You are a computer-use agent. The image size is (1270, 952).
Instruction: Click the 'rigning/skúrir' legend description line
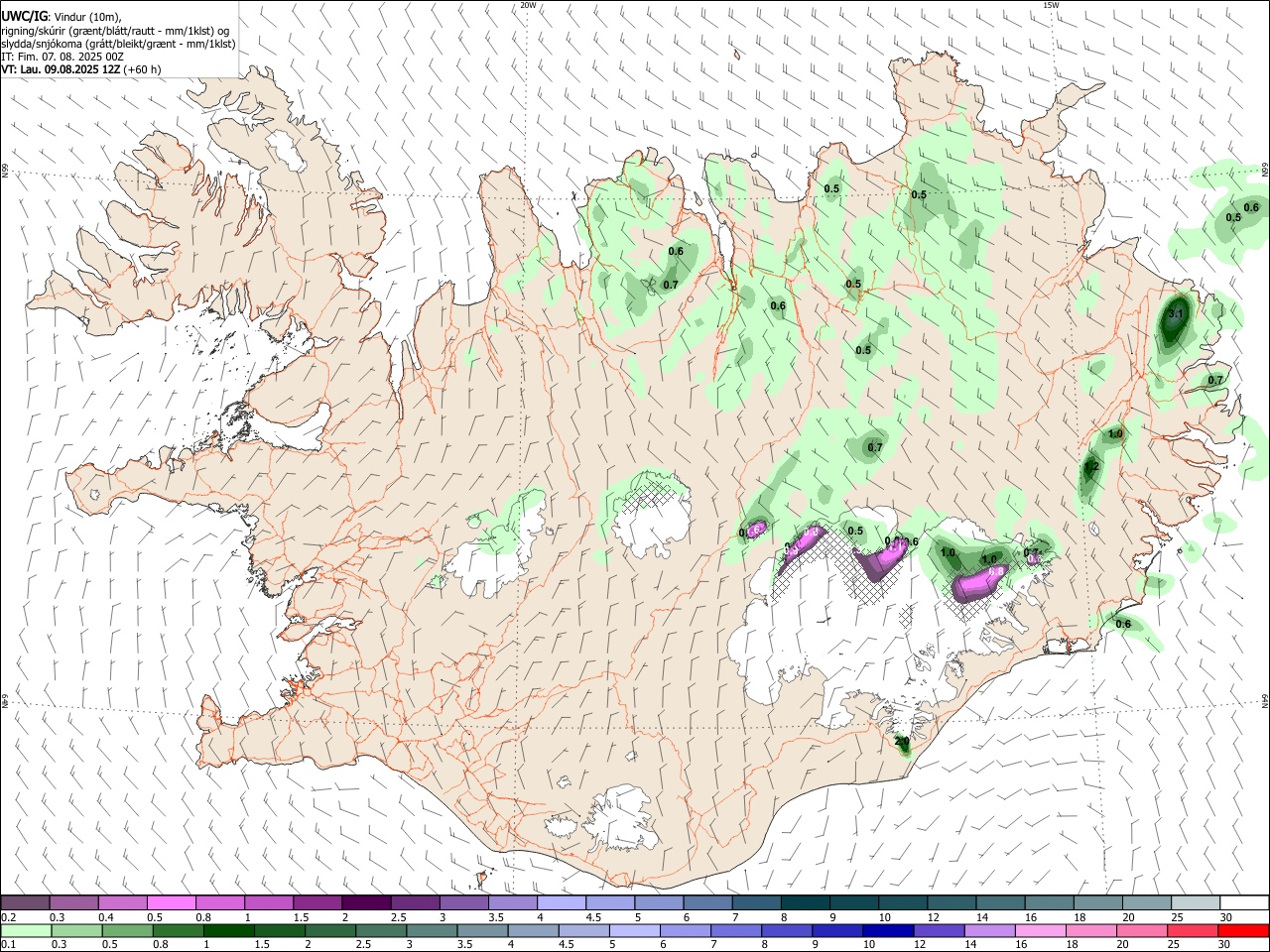[x=115, y=30]
